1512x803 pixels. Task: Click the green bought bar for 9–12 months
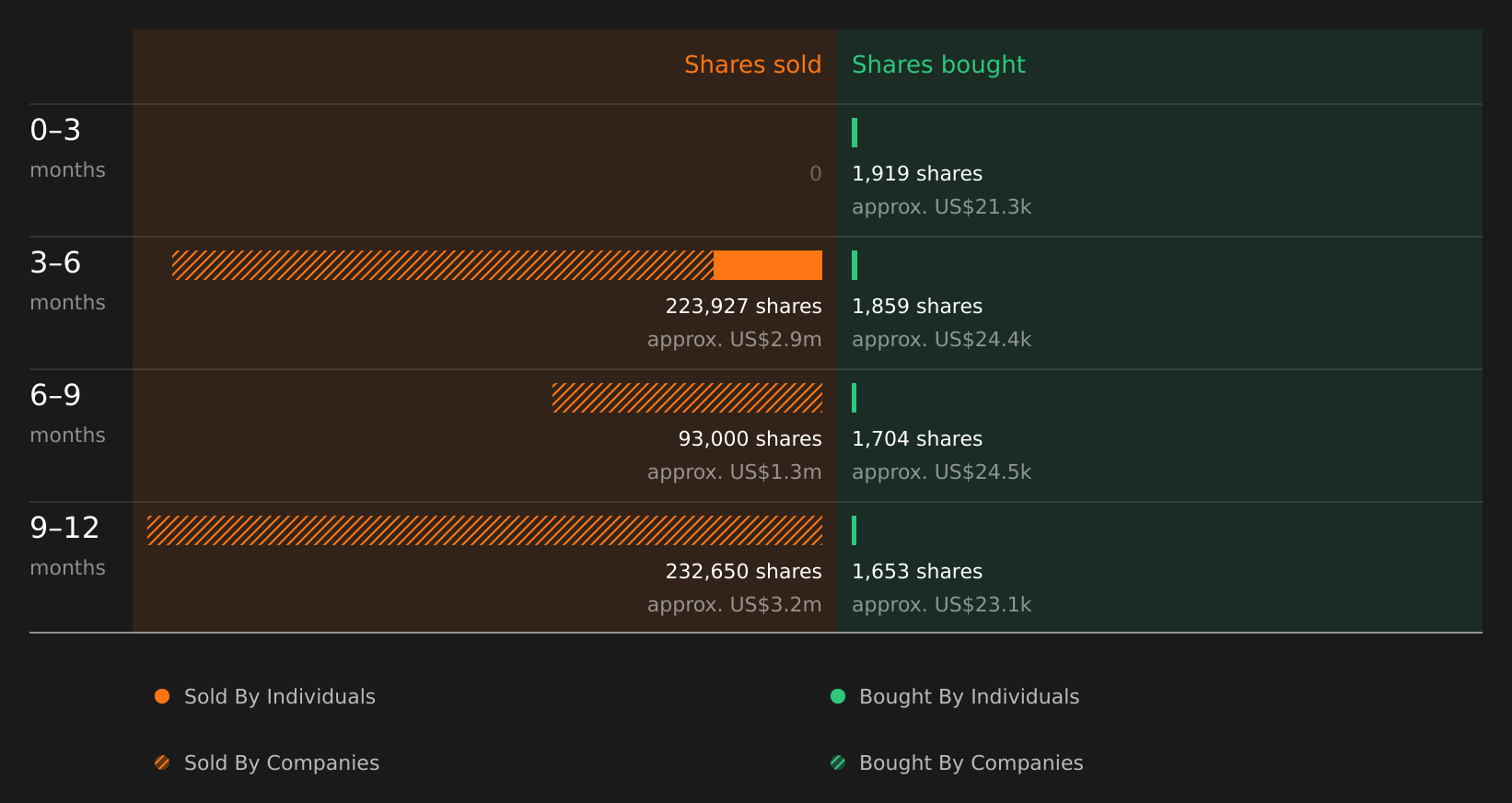click(x=855, y=530)
